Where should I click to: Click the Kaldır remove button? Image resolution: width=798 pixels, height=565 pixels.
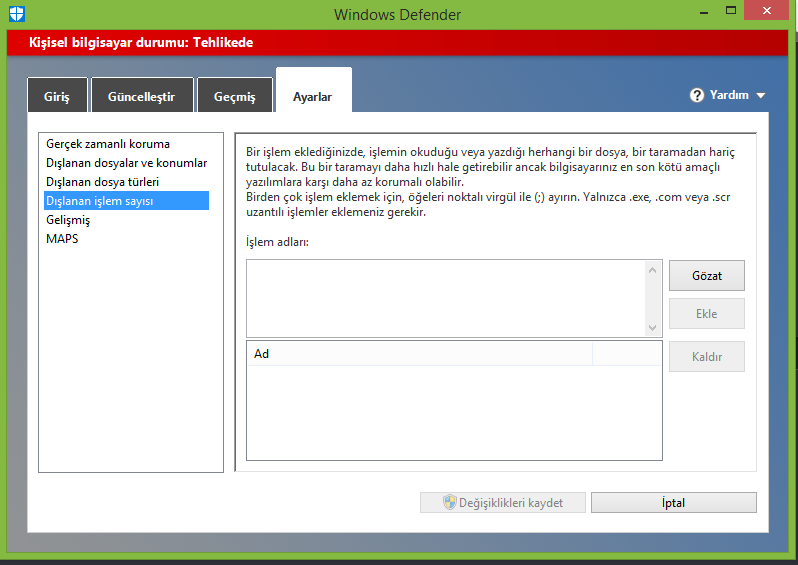click(706, 356)
